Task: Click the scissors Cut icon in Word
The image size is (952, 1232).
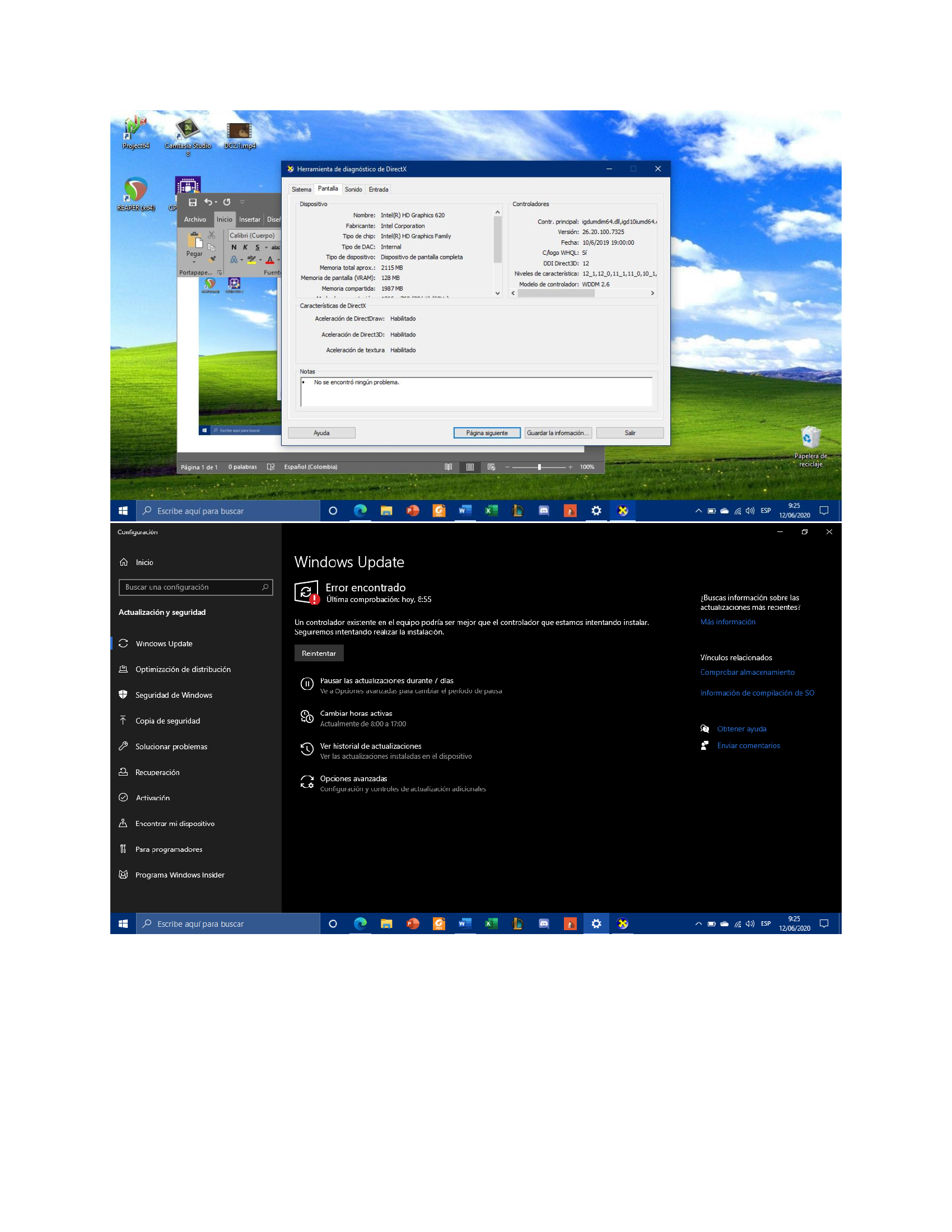Action: tap(212, 235)
